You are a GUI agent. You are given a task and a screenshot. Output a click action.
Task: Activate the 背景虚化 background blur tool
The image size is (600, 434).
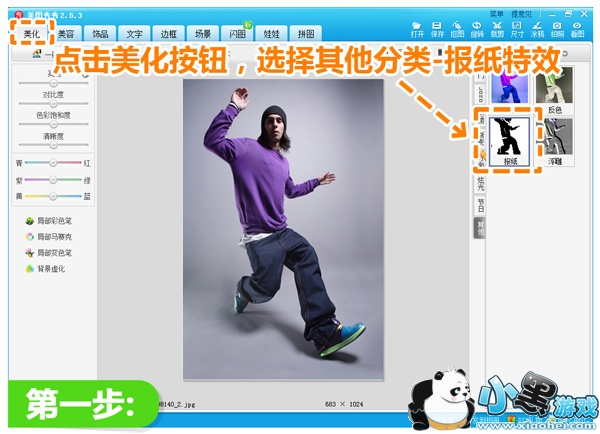48,271
